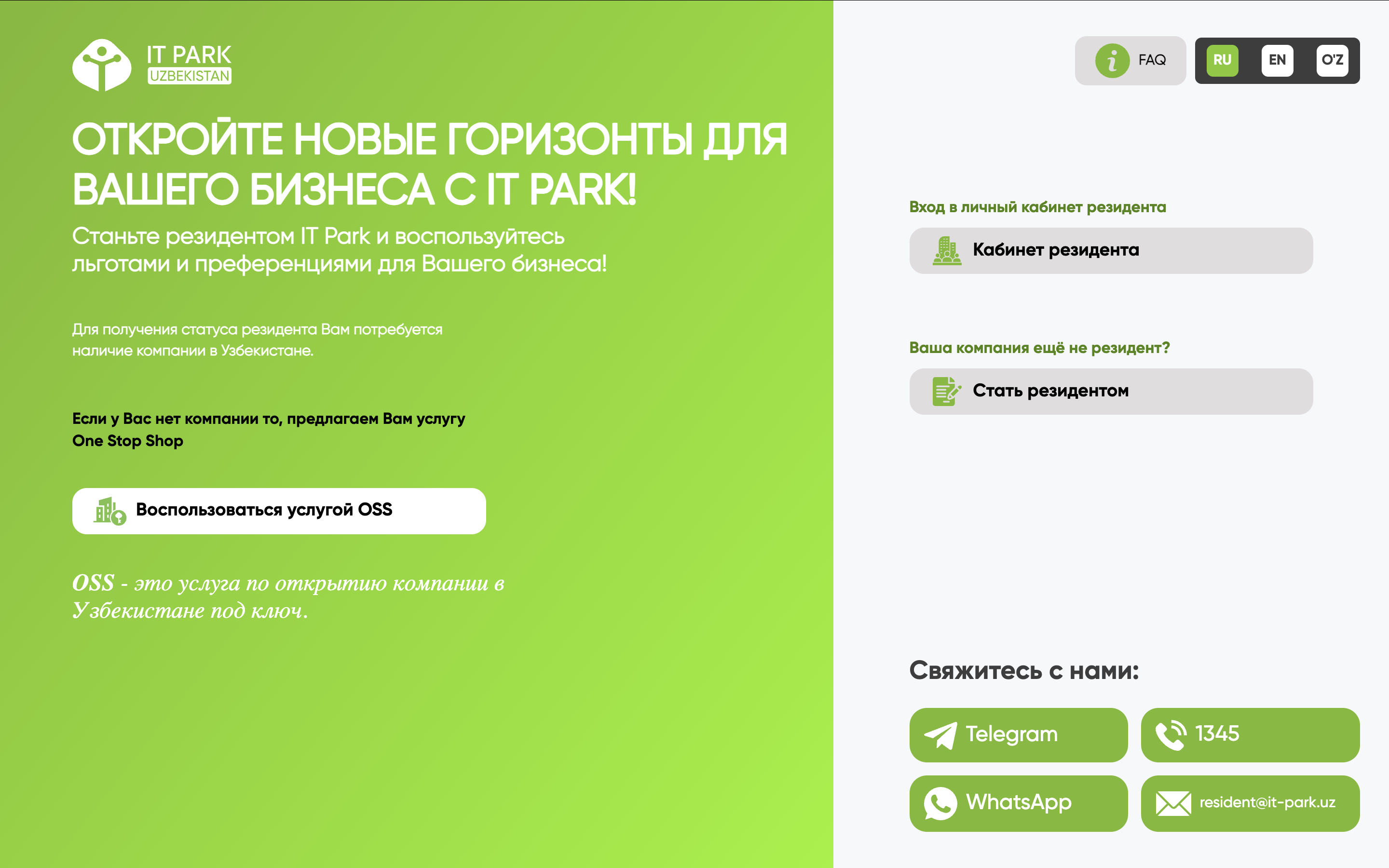Viewport: 1389px width, 868px height.
Task: Open Кабинет резидента login
Action: (1111, 251)
